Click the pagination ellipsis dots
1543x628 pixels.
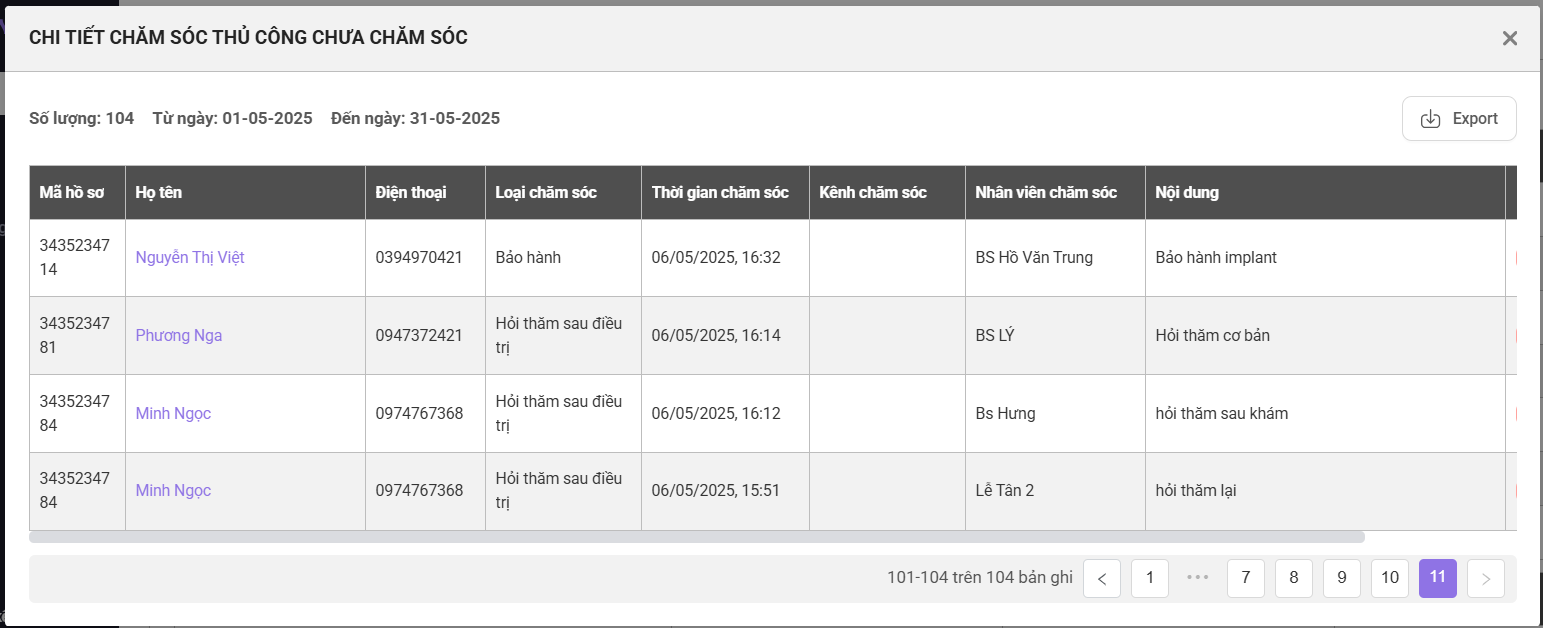[1197, 578]
